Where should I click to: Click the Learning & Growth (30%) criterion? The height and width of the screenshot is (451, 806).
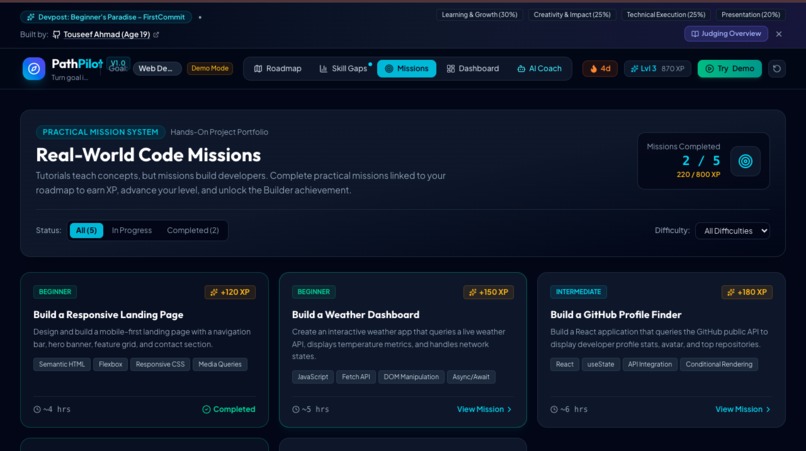(x=479, y=14)
